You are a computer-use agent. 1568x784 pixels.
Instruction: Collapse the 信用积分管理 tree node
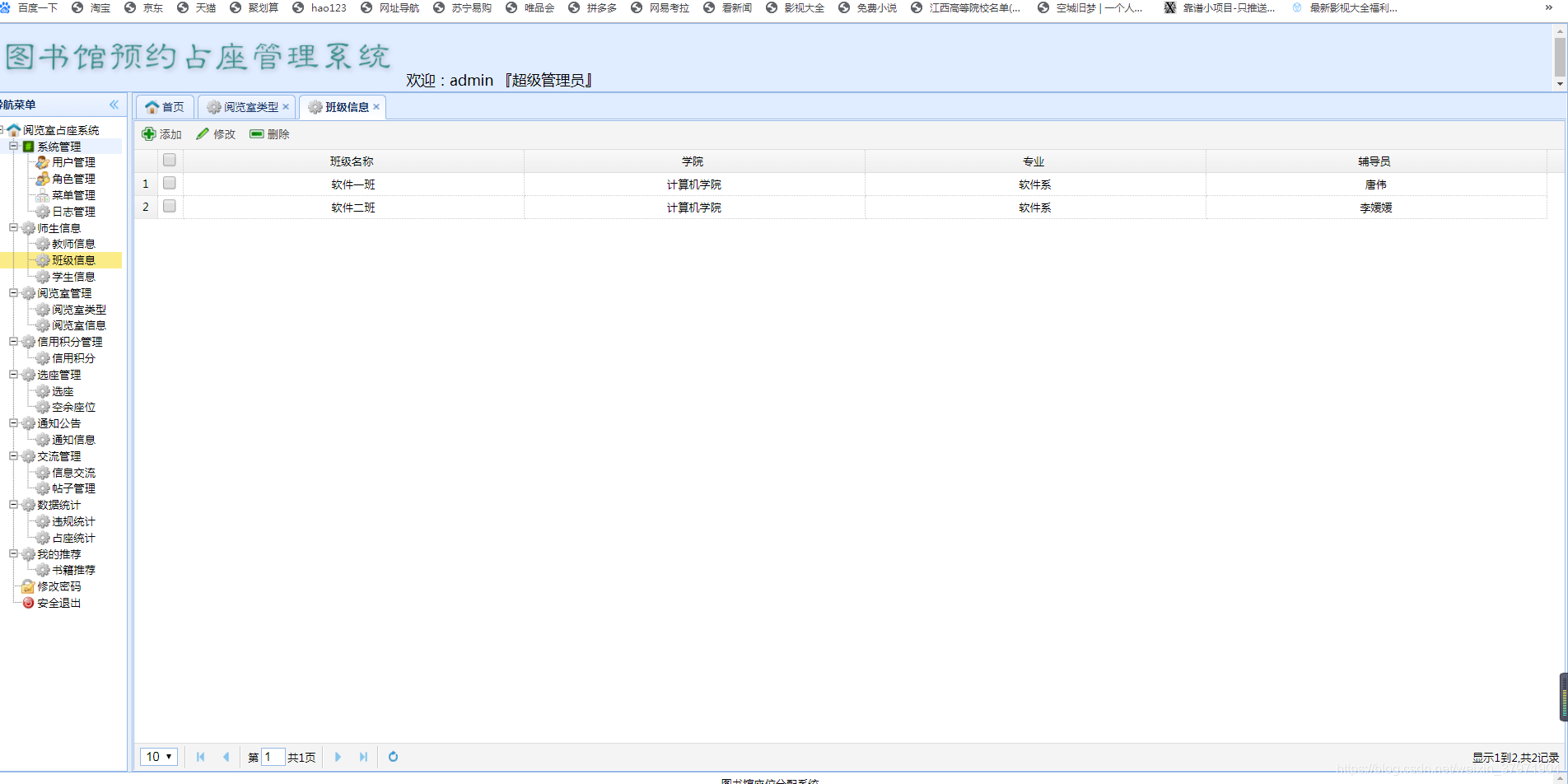pyautogui.click(x=13, y=341)
